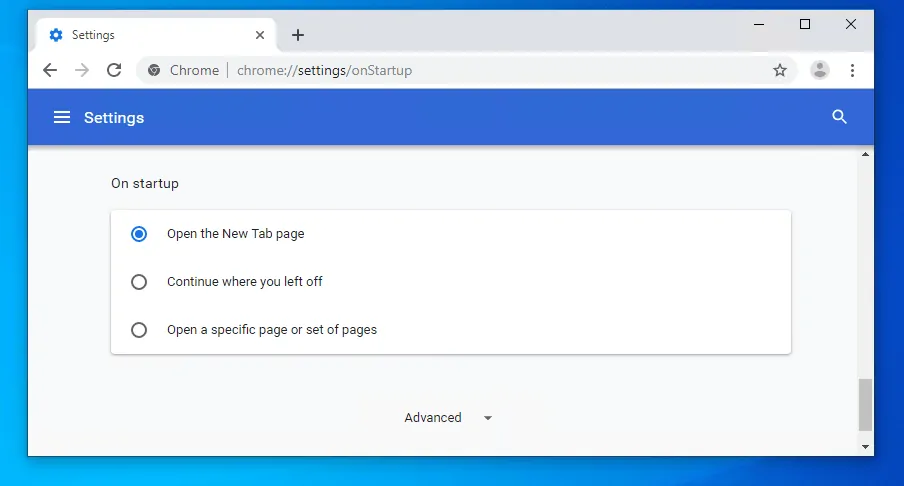This screenshot has width=904, height=486.
Task: Click the Settings tab gear icon
Action: (56, 35)
